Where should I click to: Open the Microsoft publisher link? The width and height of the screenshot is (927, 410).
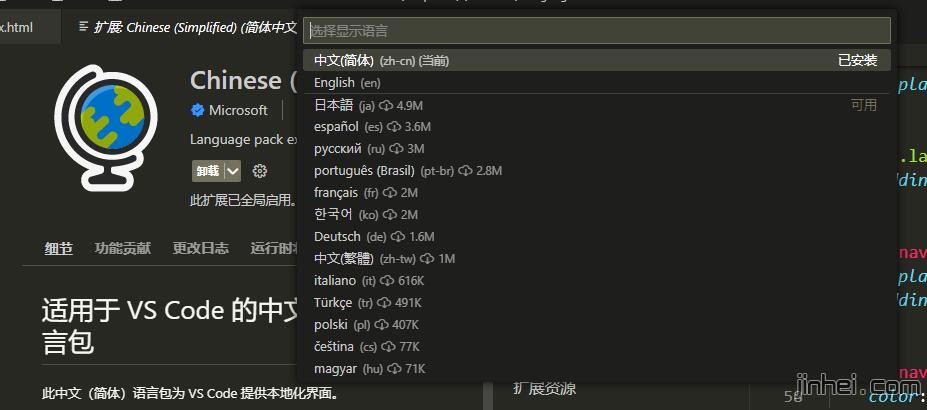[x=238, y=110]
